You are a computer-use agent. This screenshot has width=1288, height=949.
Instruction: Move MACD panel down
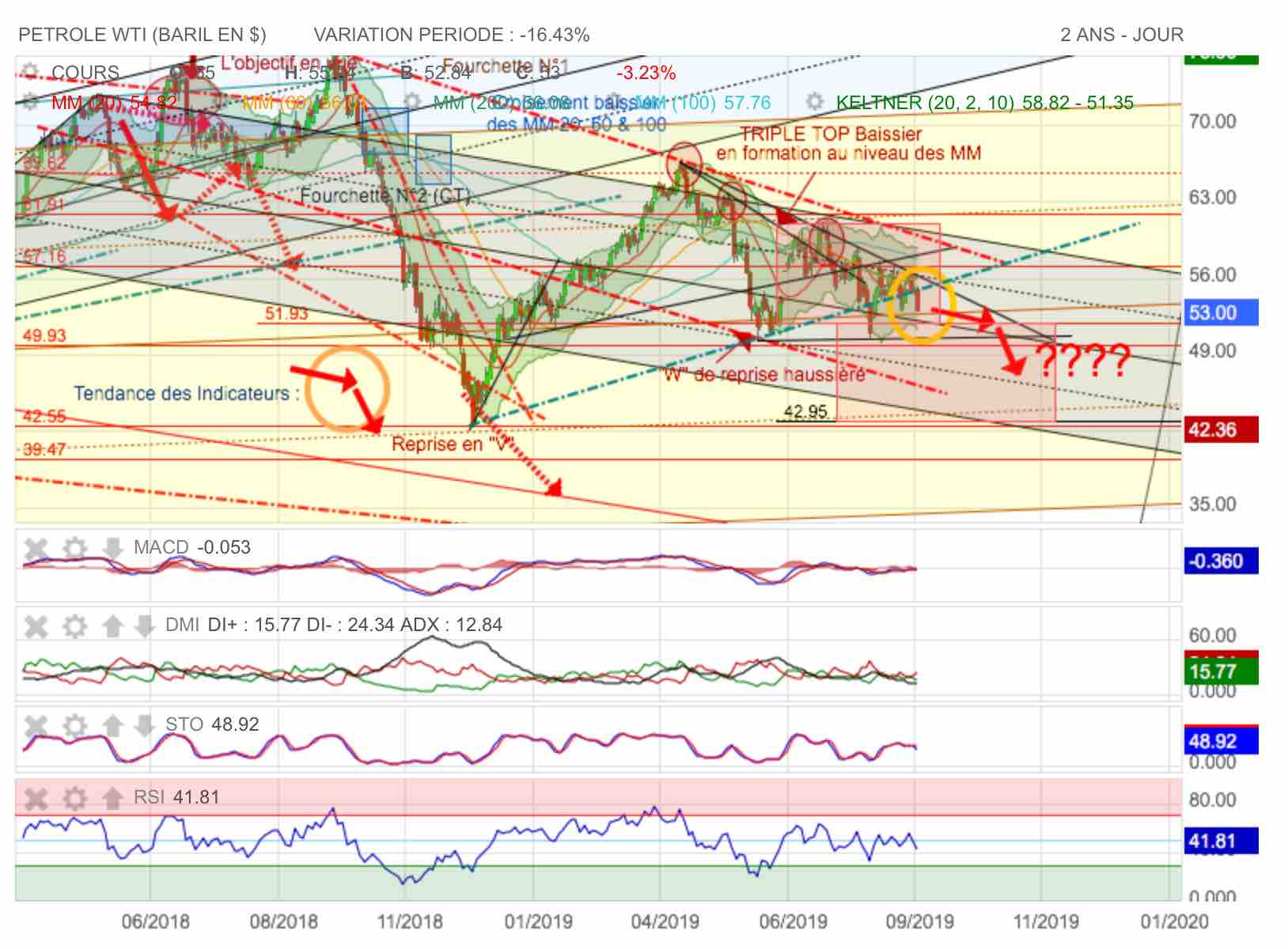point(112,547)
